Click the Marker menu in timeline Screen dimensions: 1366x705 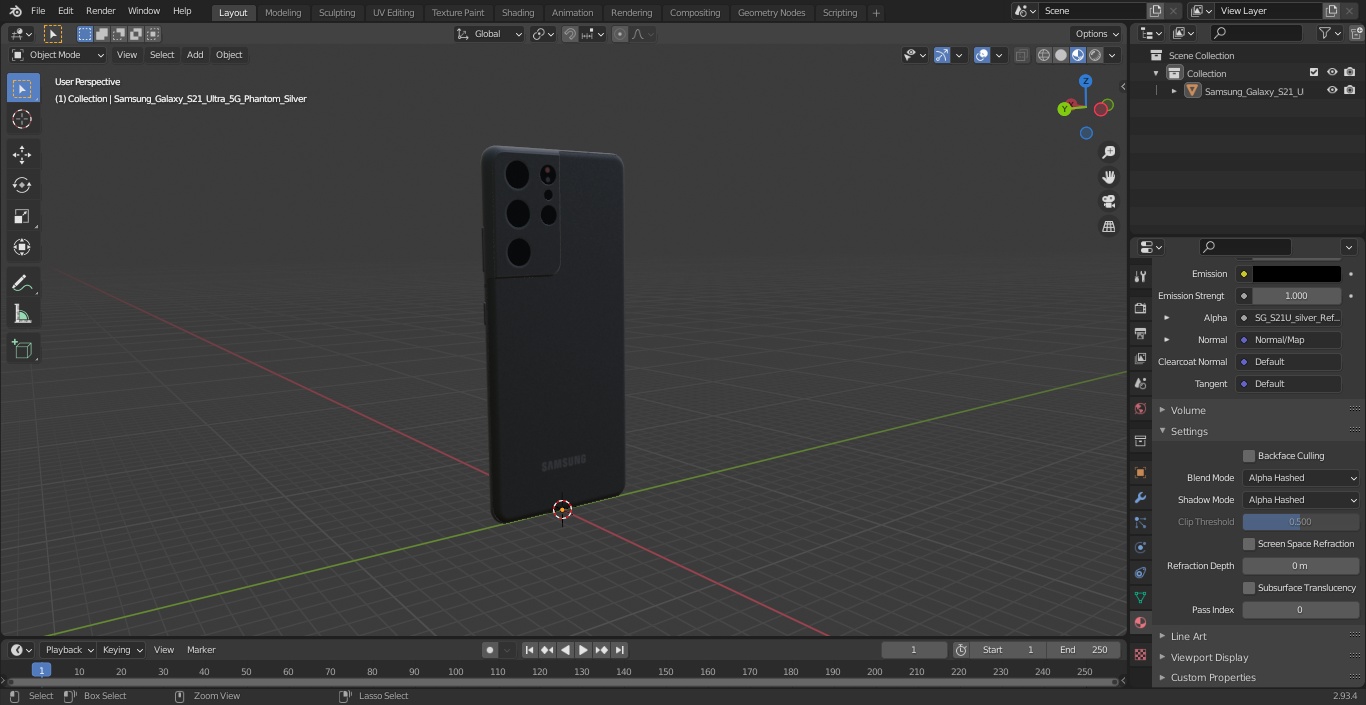click(x=201, y=650)
